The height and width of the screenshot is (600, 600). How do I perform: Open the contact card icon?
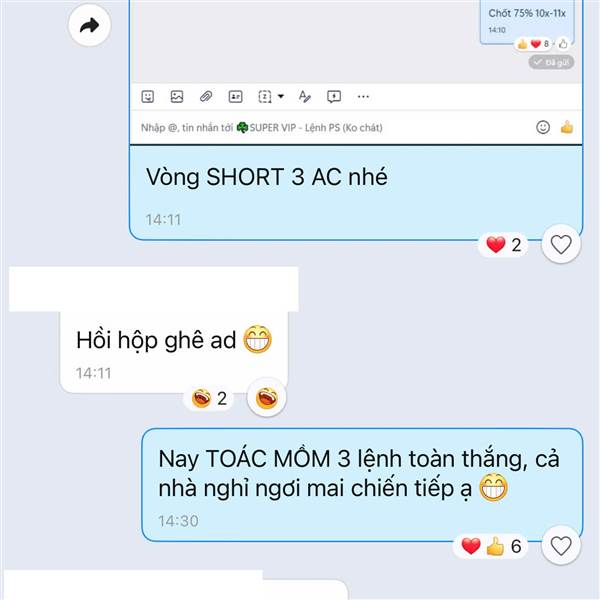click(235, 96)
